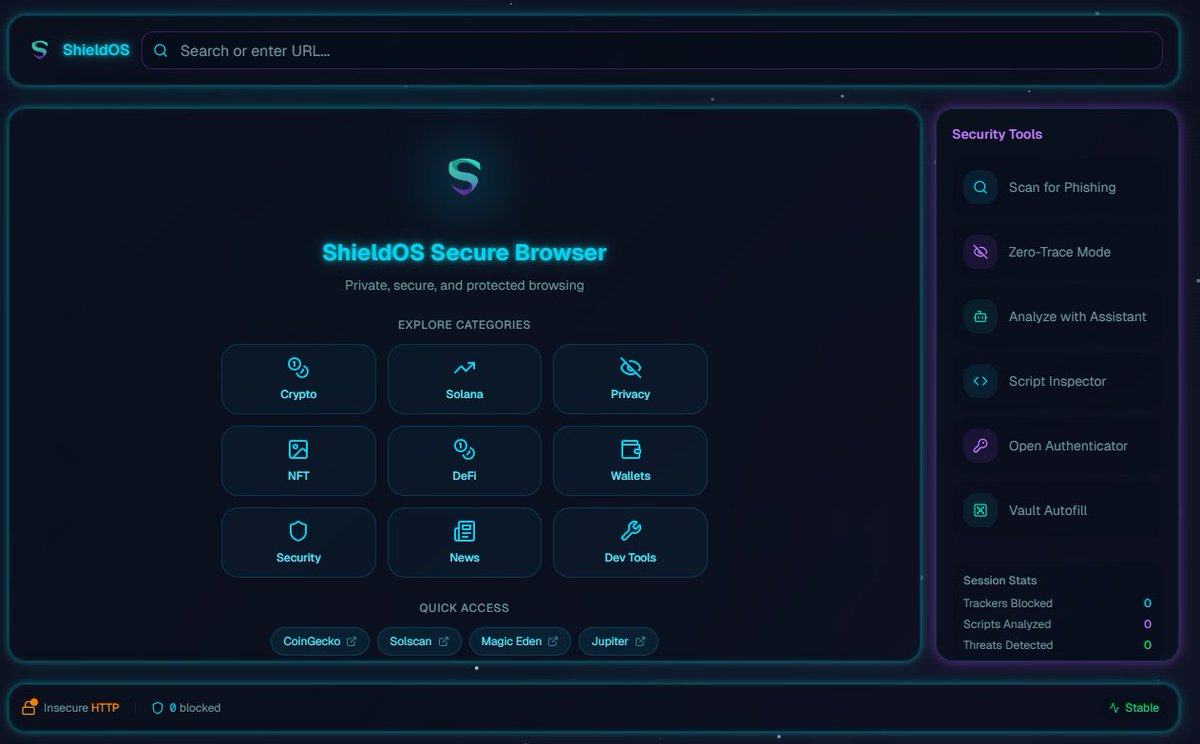
Task: Click the 0 blocked status text
Action: pos(195,708)
